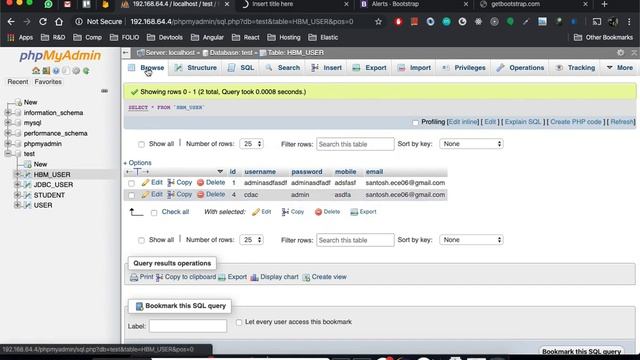
Task: Collapse the test database node
Action: (x=8, y=154)
